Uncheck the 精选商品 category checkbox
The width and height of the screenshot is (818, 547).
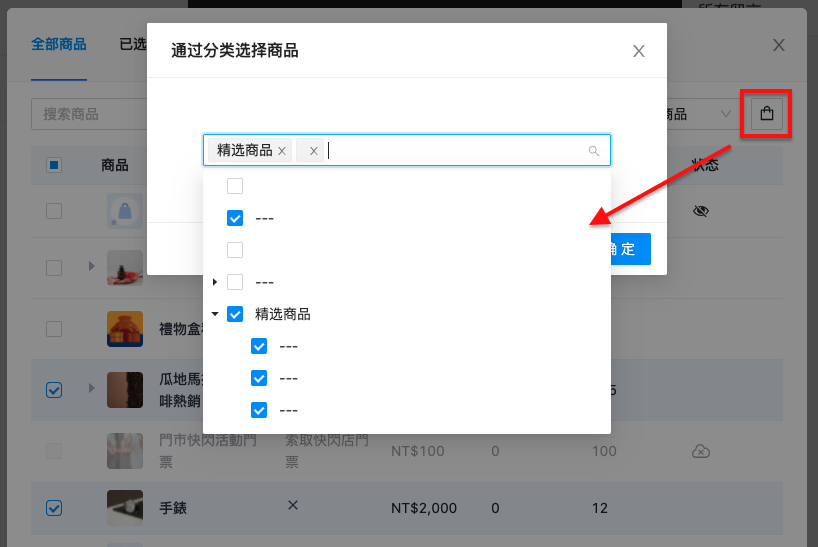coord(235,314)
